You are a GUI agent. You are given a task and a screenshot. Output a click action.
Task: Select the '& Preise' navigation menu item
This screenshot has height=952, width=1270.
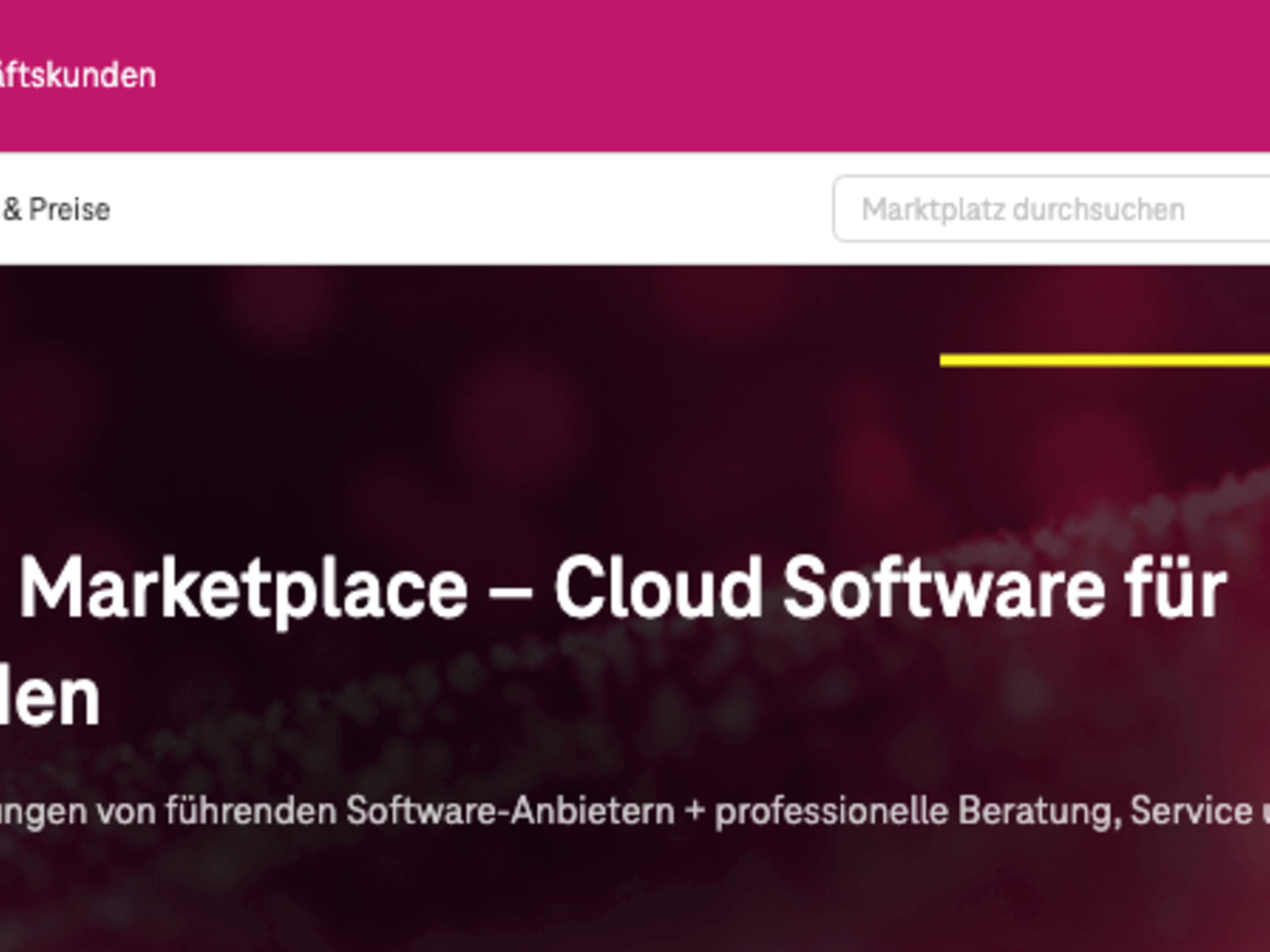pyautogui.click(x=56, y=210)
